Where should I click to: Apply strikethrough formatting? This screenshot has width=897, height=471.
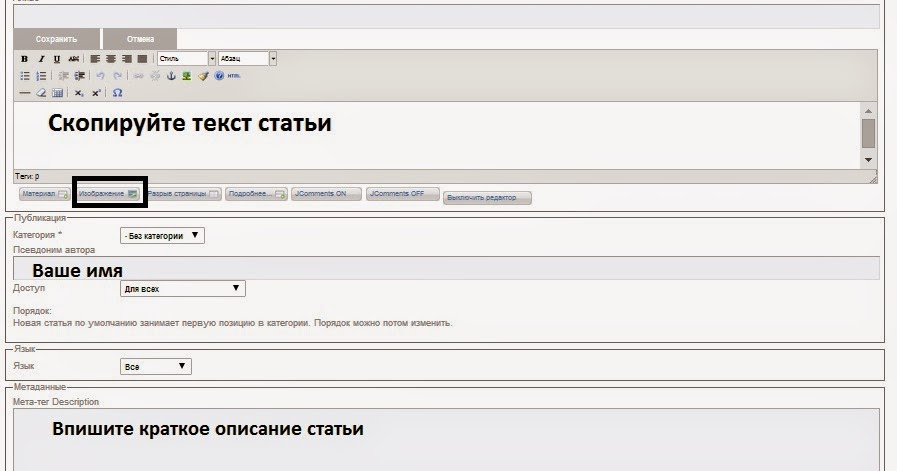[73, 59]
